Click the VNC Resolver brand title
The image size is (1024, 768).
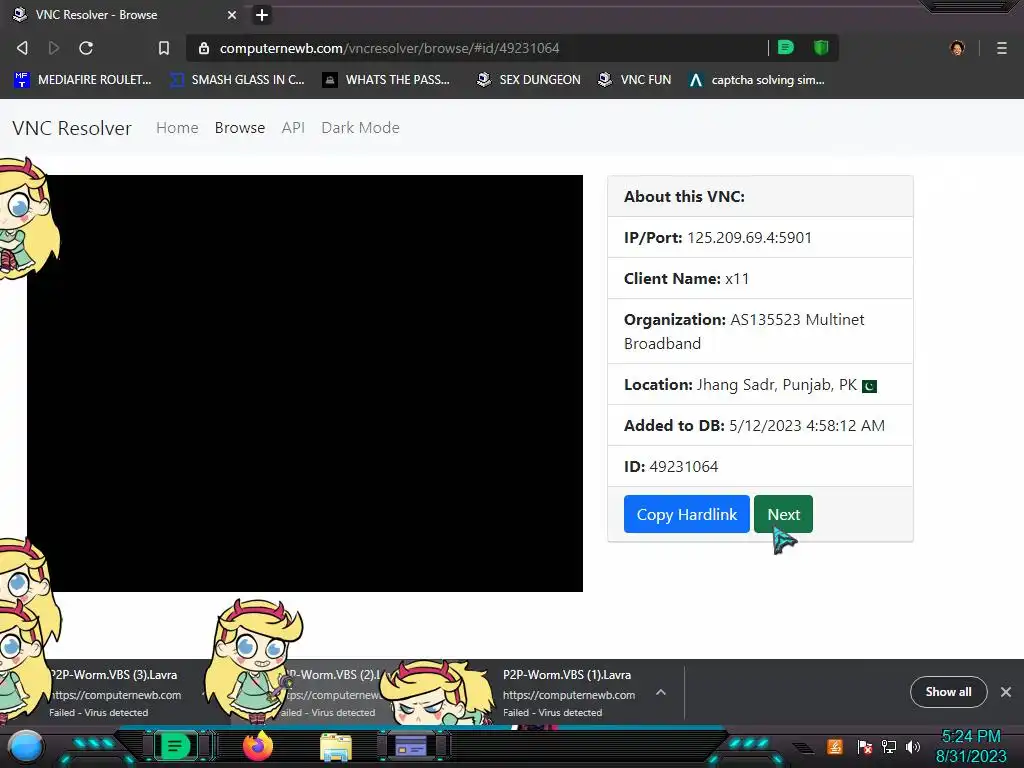pyautogui.click(x=72, y=128)
